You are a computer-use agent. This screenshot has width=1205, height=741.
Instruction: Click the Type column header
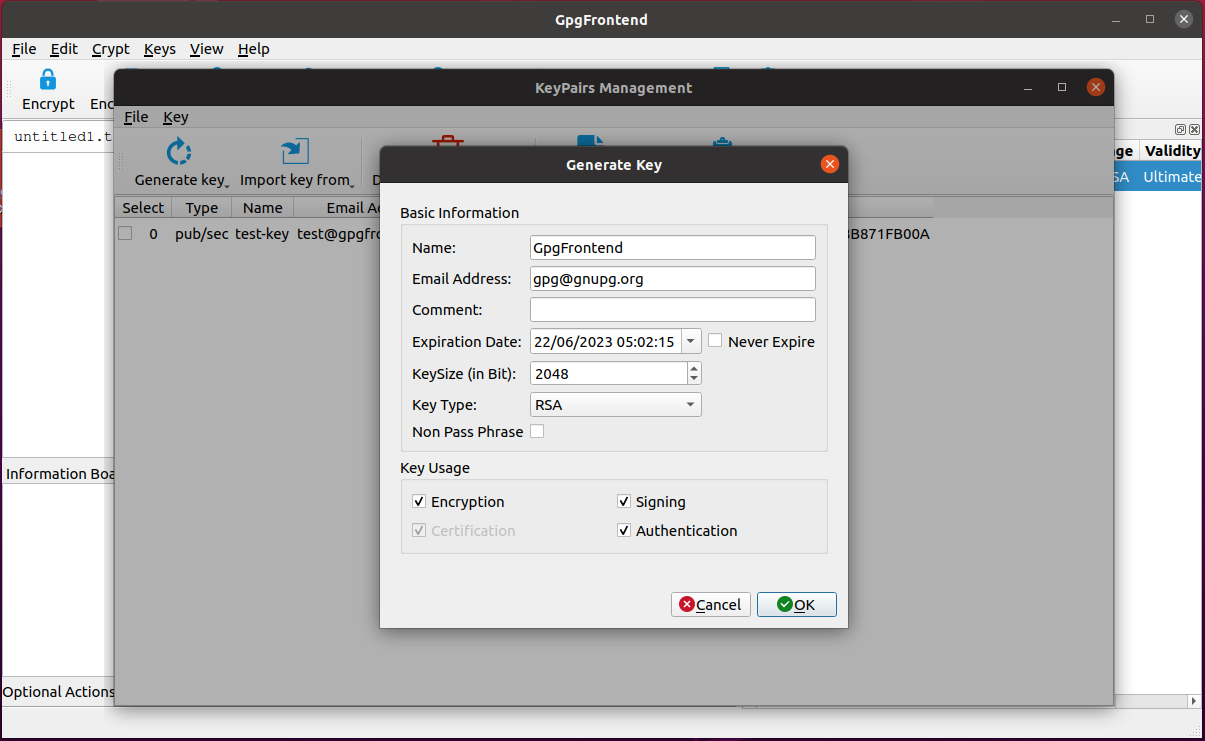[202, 208]
